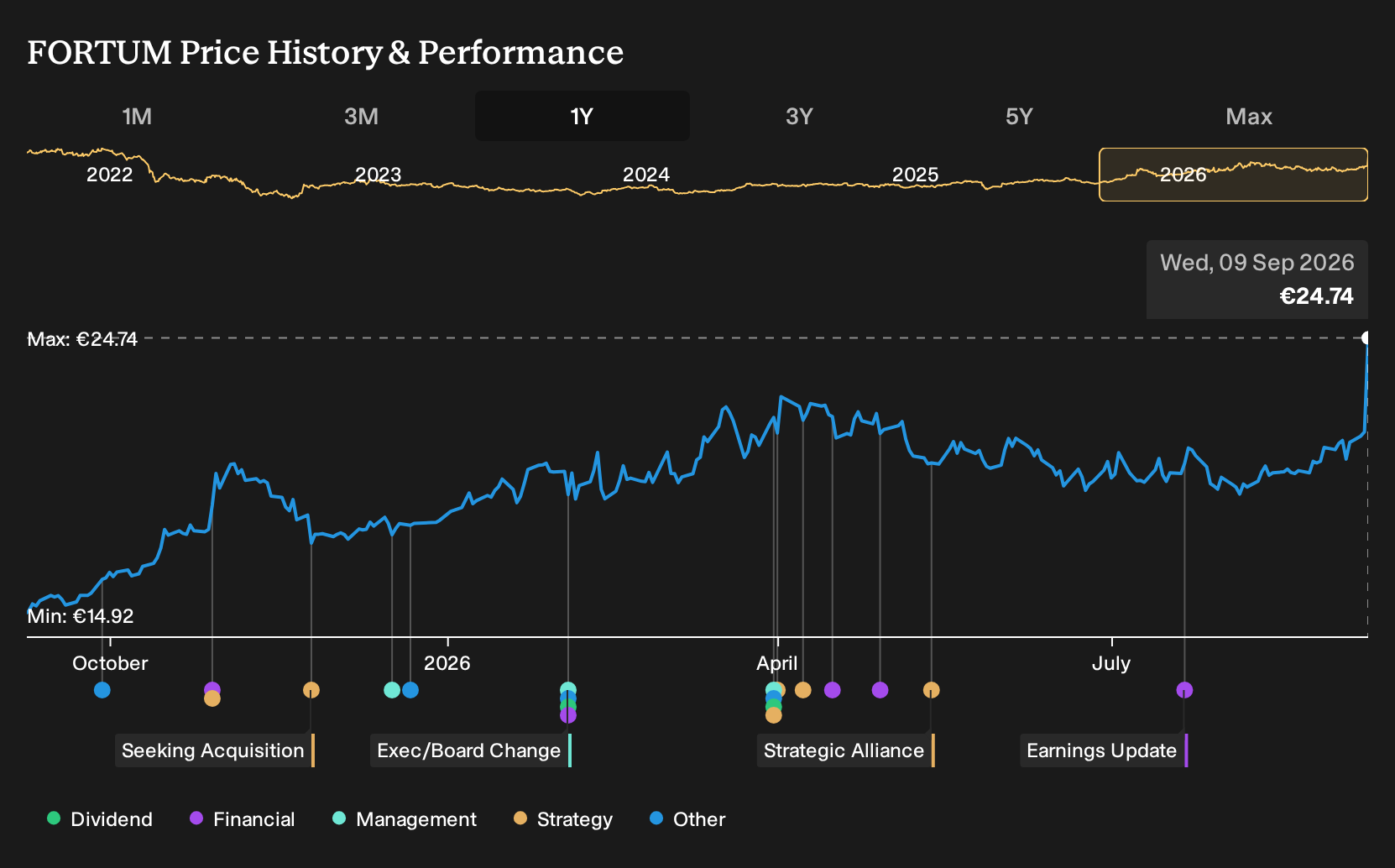Viewport: 1395px width, 868px height.
Task: Click the 2024 label in the overview chart
Action: (x=646, y=175)
